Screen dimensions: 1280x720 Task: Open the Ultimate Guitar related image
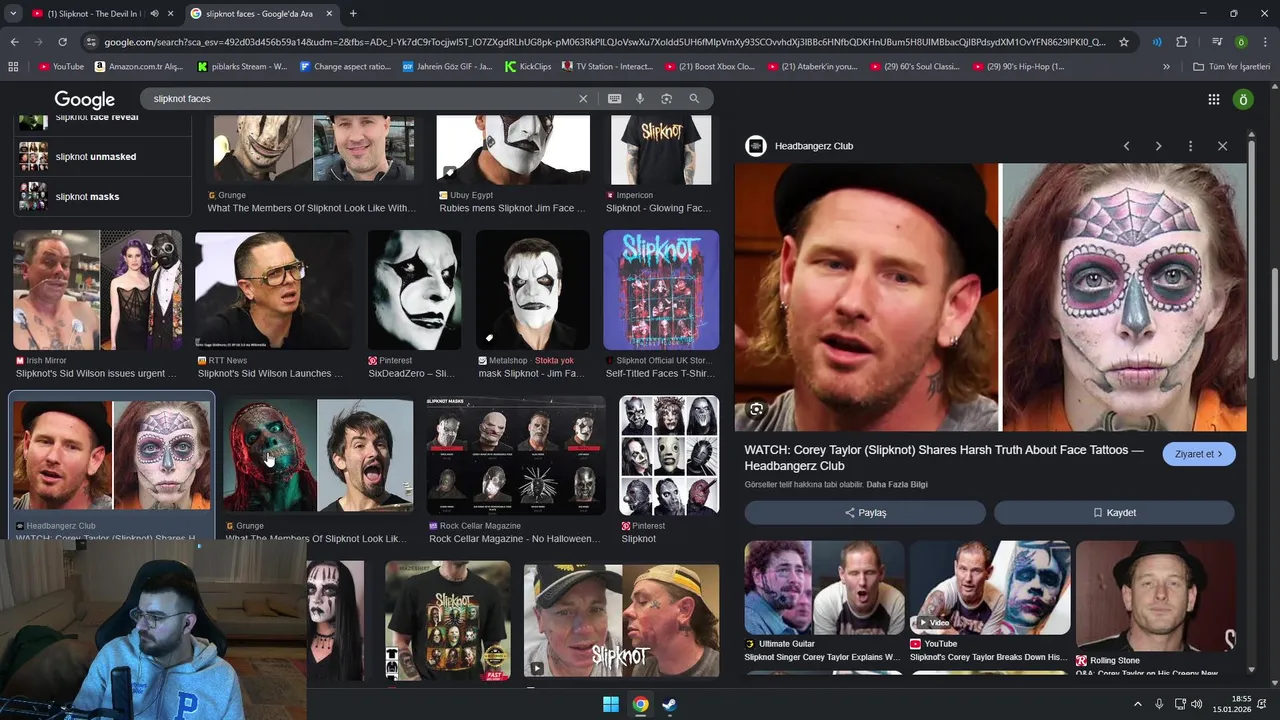click(x=824, y=588)
